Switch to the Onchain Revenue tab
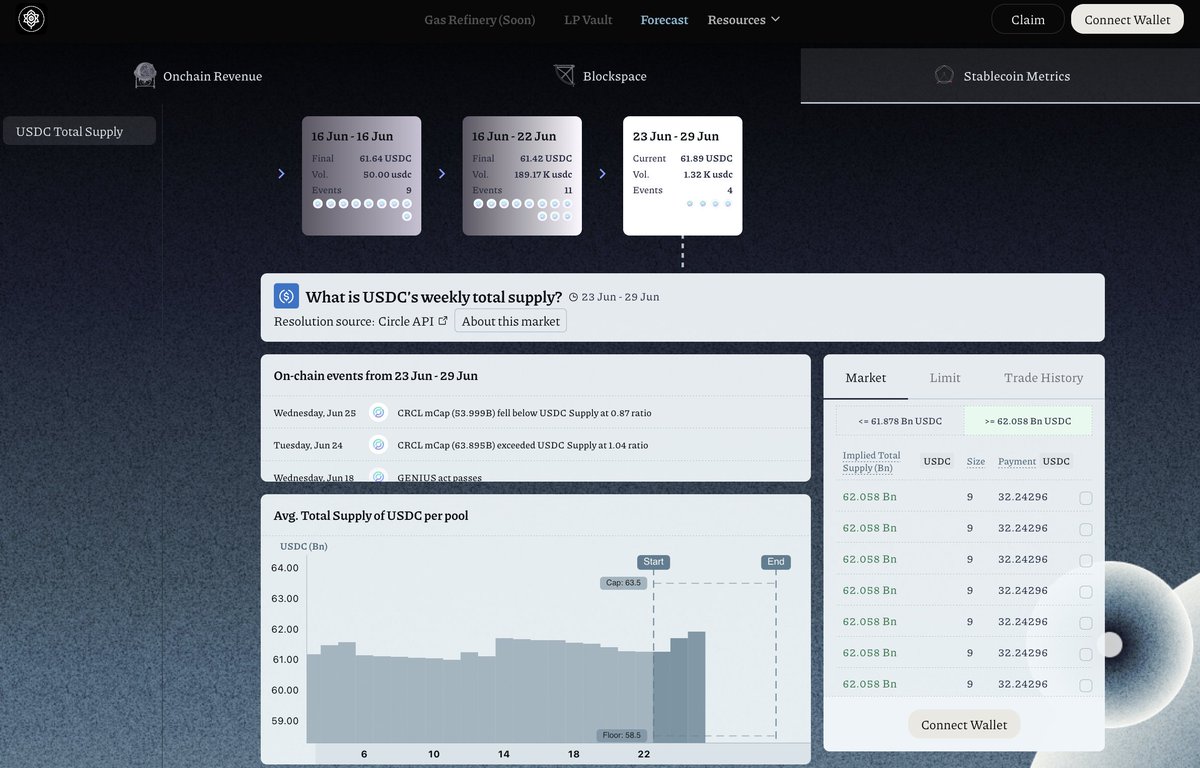 (x=198, y=76)
